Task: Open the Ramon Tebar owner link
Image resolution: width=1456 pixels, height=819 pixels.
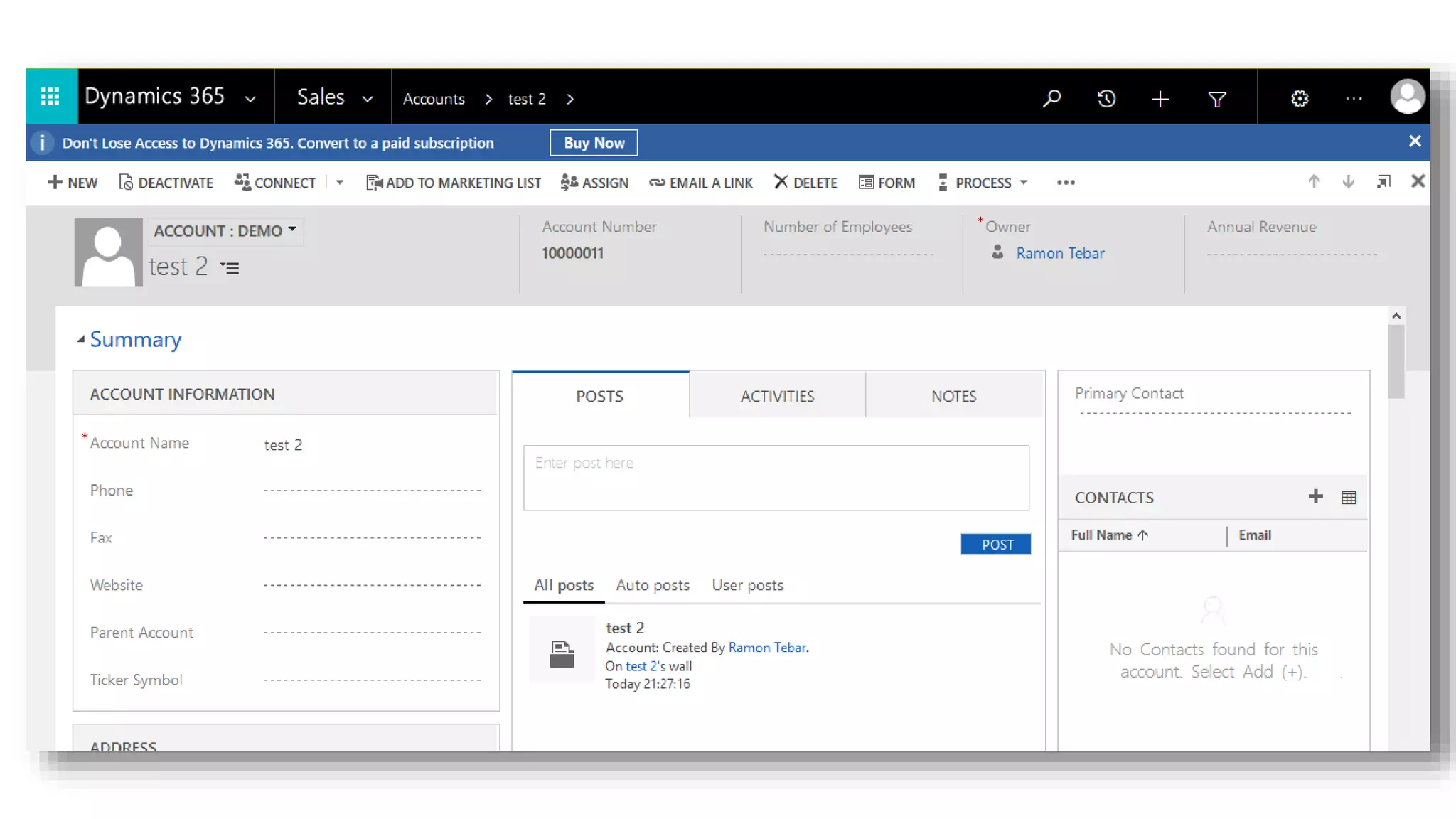Action: tap(1060, 253)
